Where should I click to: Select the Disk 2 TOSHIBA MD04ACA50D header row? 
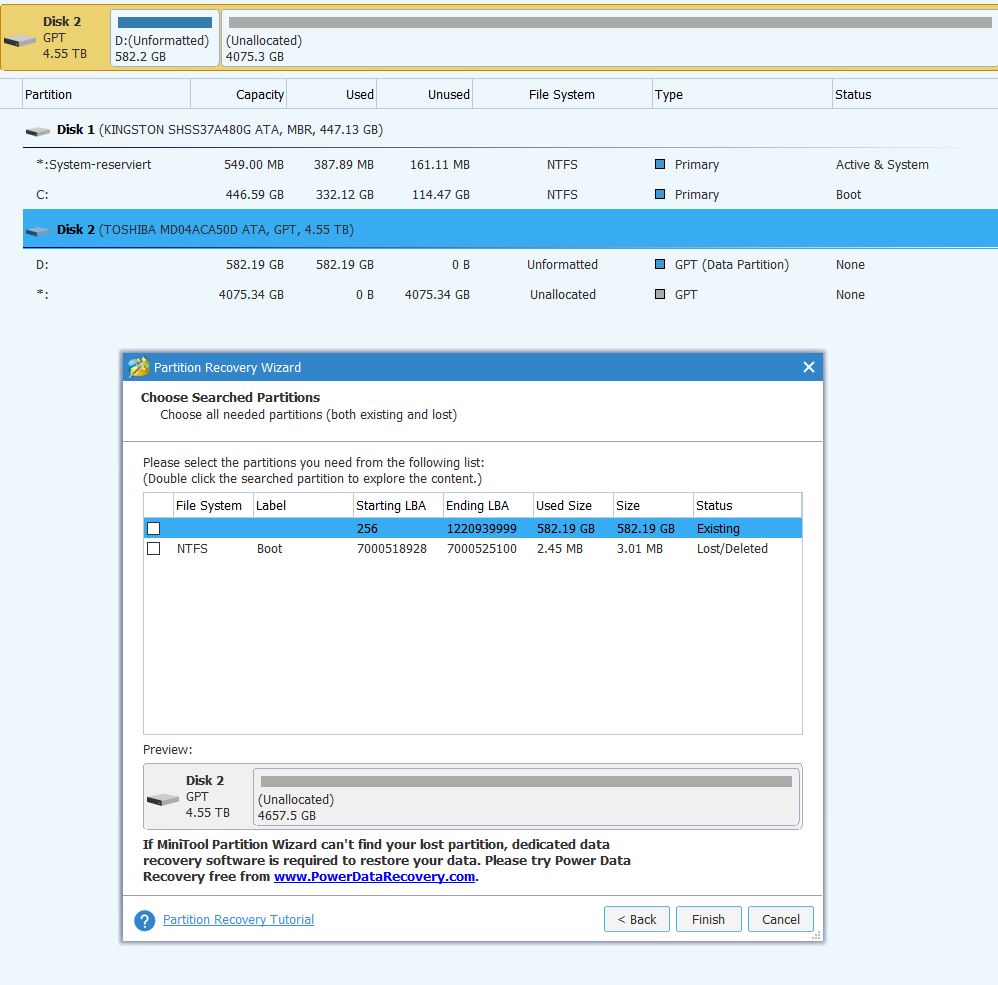pos(510,229)
